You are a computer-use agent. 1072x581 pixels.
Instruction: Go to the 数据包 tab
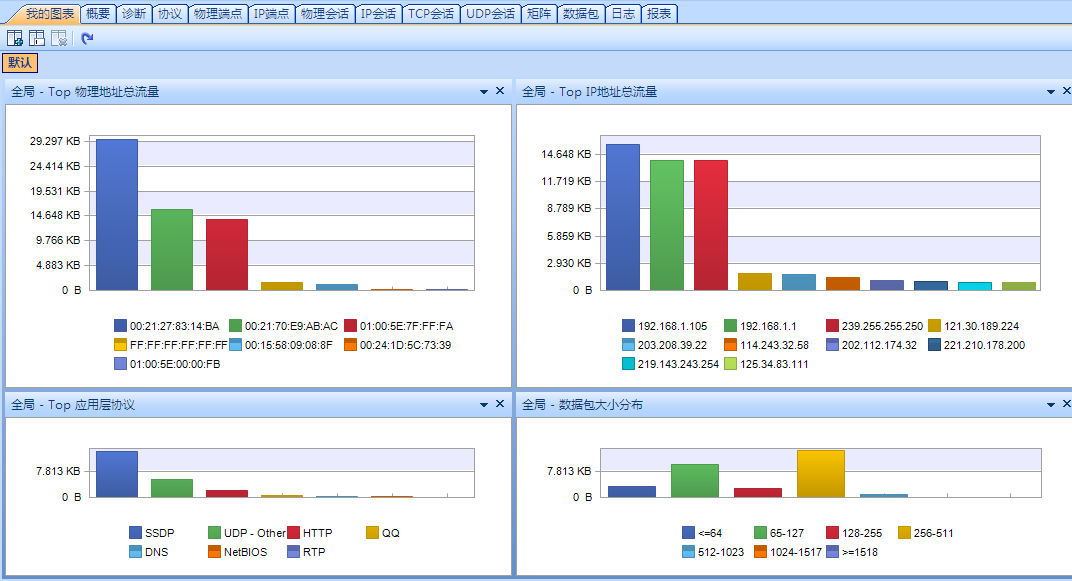pos(580,13)
